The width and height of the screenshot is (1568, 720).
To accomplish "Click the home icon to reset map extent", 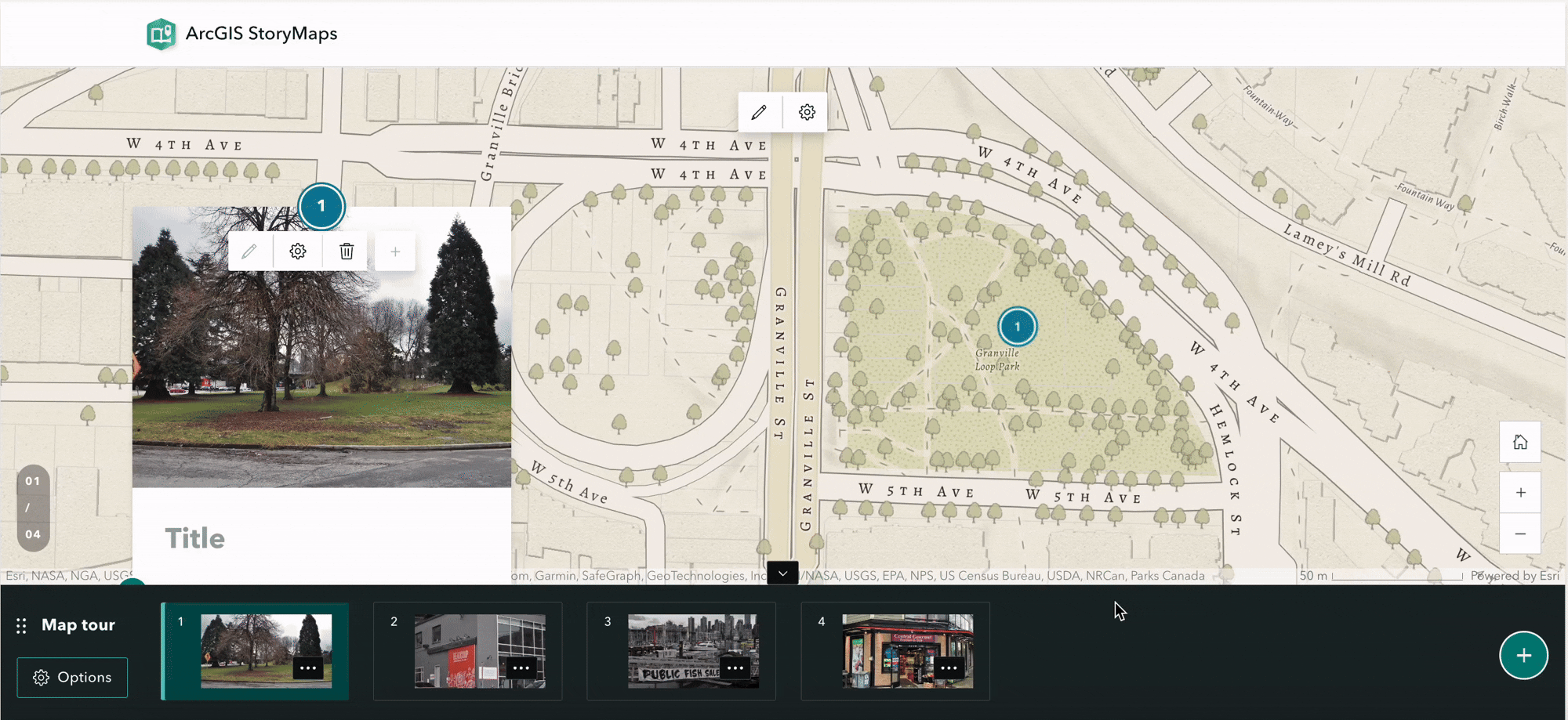I will click(1520, 442).
